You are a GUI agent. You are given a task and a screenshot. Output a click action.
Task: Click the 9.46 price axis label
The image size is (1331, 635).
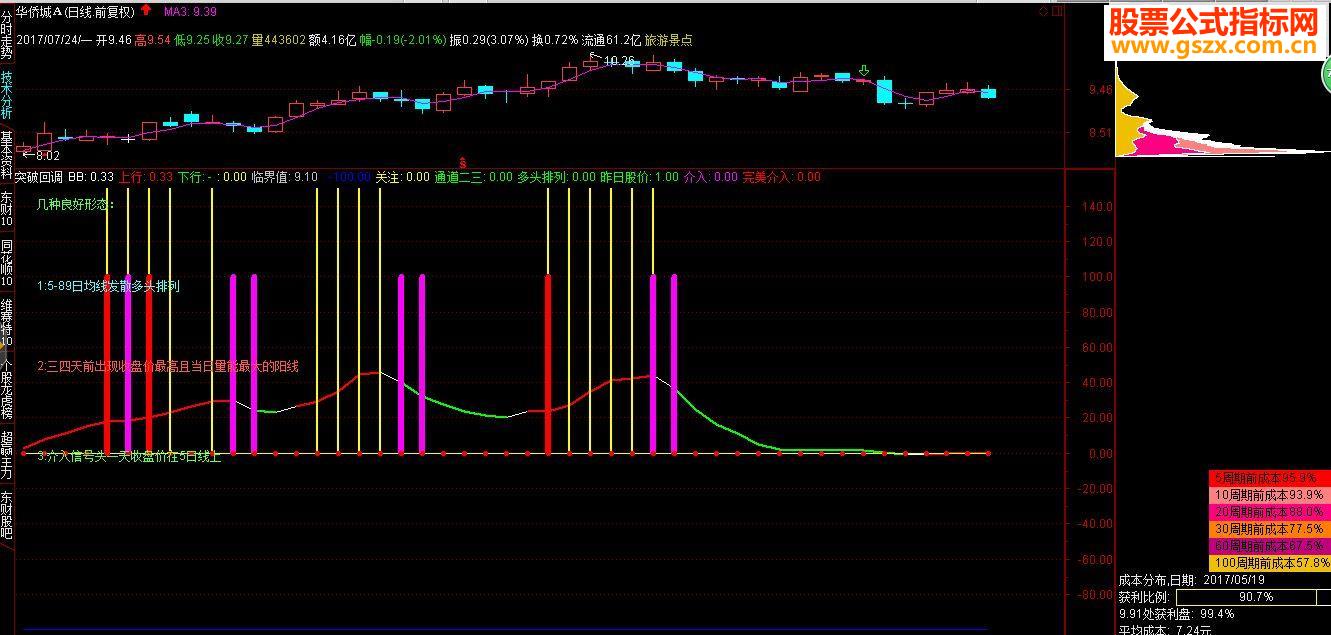1100,90
